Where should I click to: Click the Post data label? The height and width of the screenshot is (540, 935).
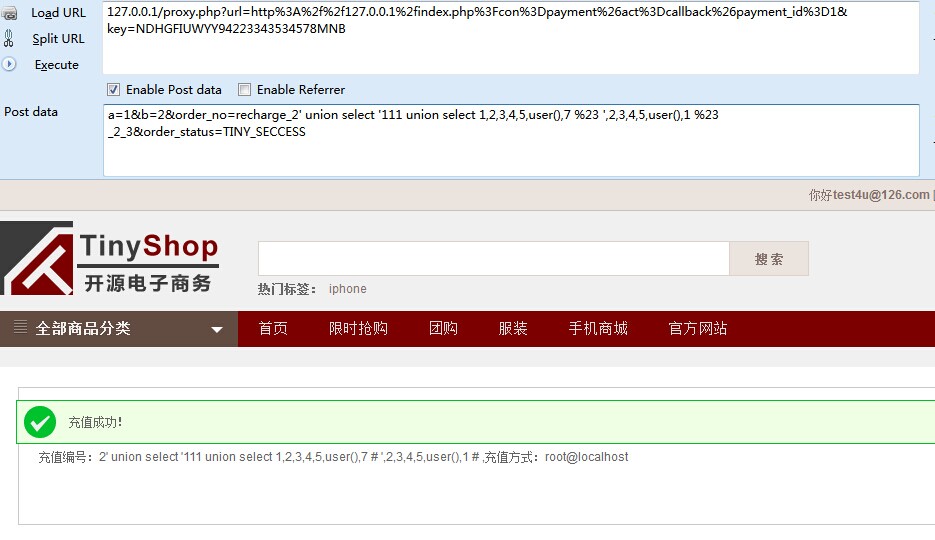31,112
